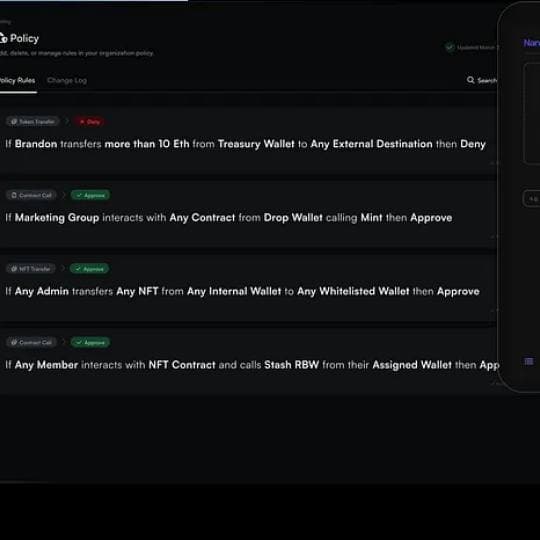Screen dimensions: 540x540
Task: Click 'NFT Contract' in Member rule
Action: point(182,365)
